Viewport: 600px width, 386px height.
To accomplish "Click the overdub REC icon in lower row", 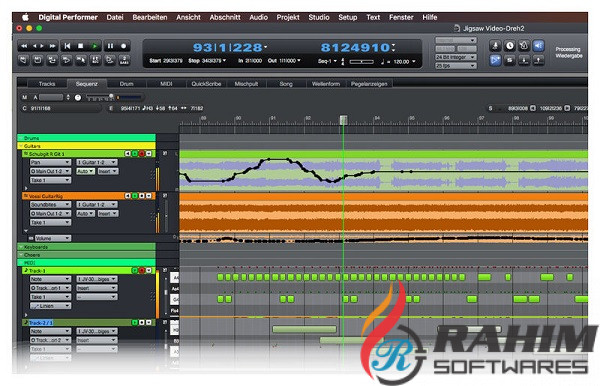I will [95, 60].
